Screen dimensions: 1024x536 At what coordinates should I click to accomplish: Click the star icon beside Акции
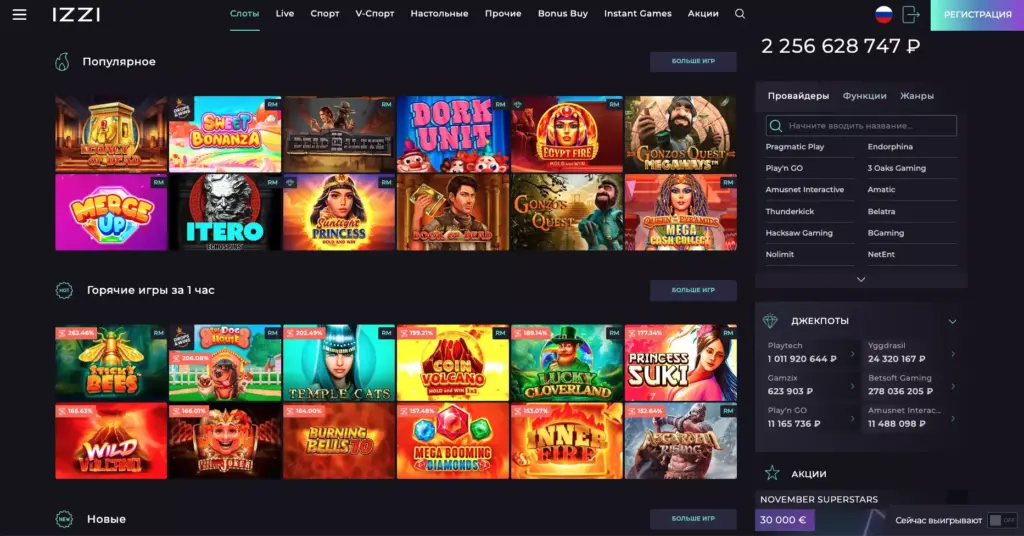point(771,473)
